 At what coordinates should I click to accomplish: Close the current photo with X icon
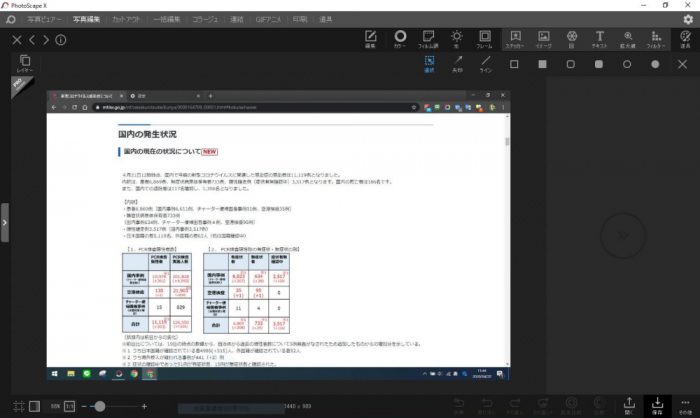tap(17, 40)
